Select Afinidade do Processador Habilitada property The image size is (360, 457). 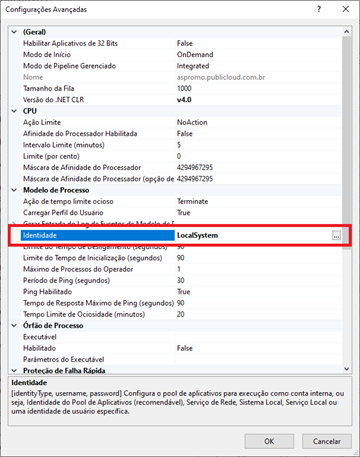(80, 134)
